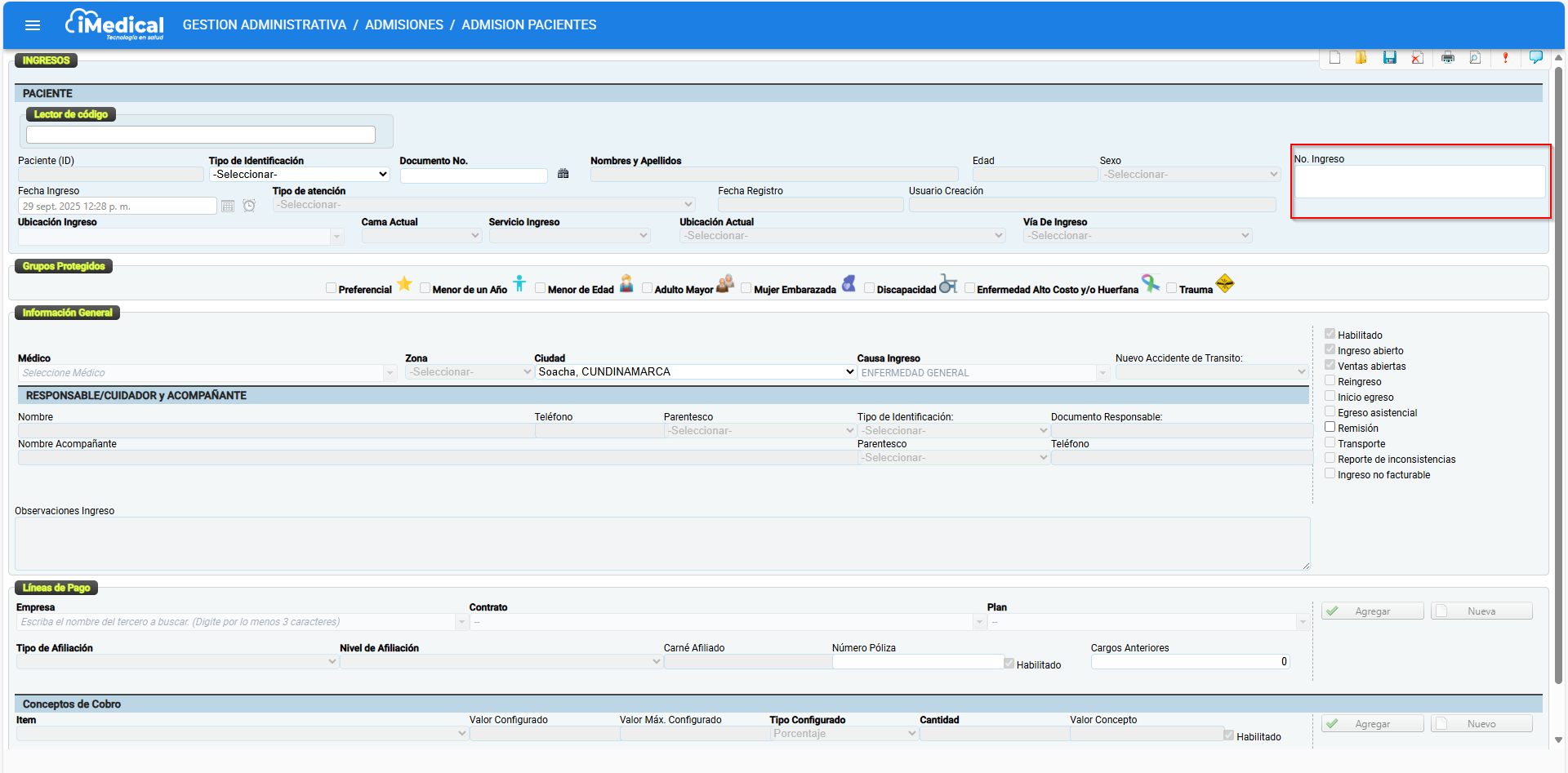
Task: Tick the Remisión checkbox
Action: tap(1330, 427)
